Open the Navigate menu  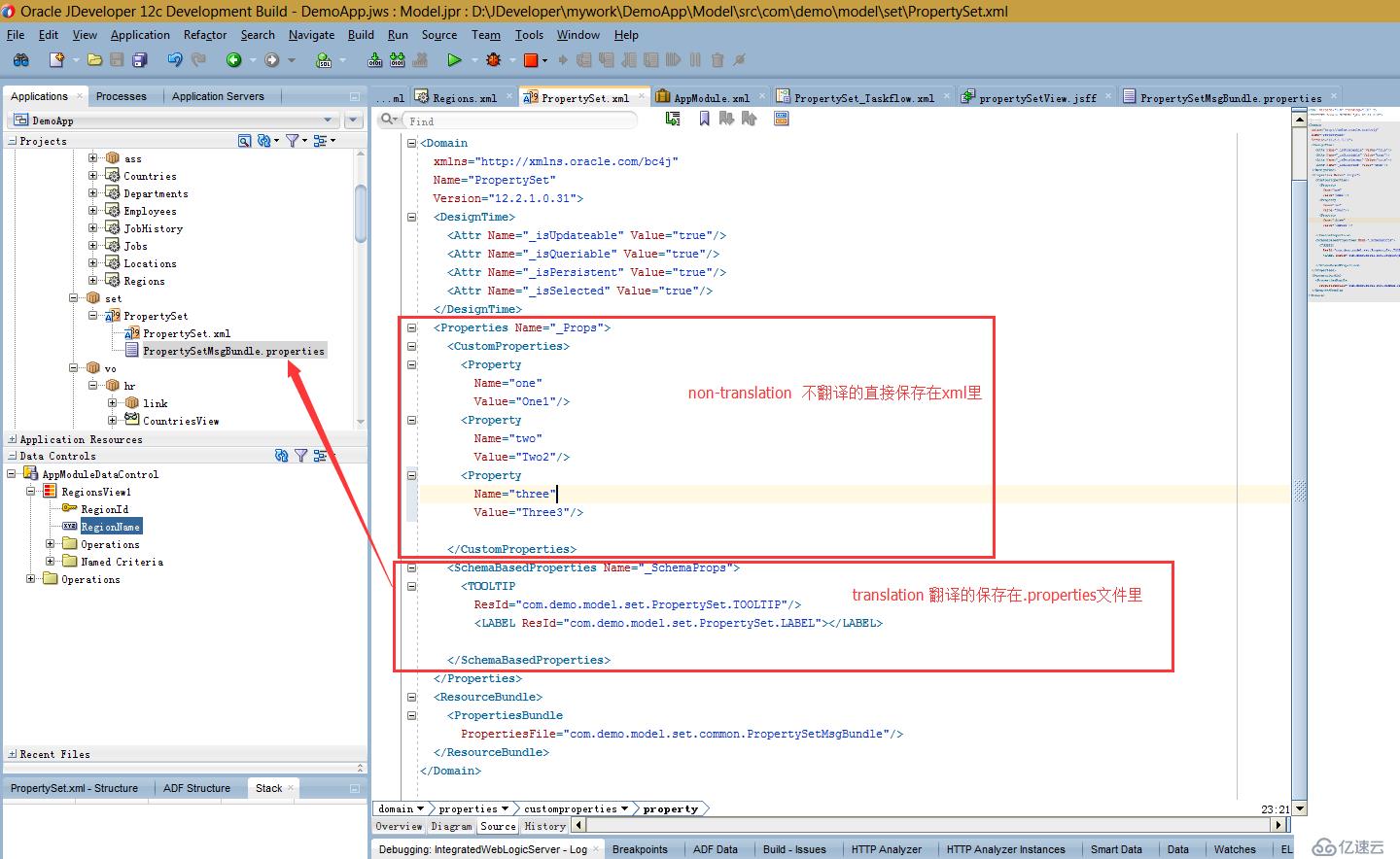click(311, 35)
